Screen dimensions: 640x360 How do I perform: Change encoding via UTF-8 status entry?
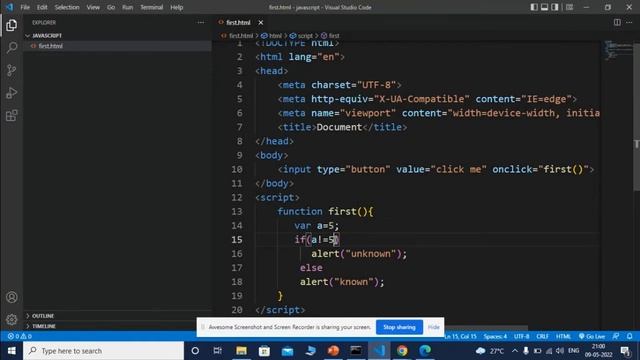click(522, 336)
